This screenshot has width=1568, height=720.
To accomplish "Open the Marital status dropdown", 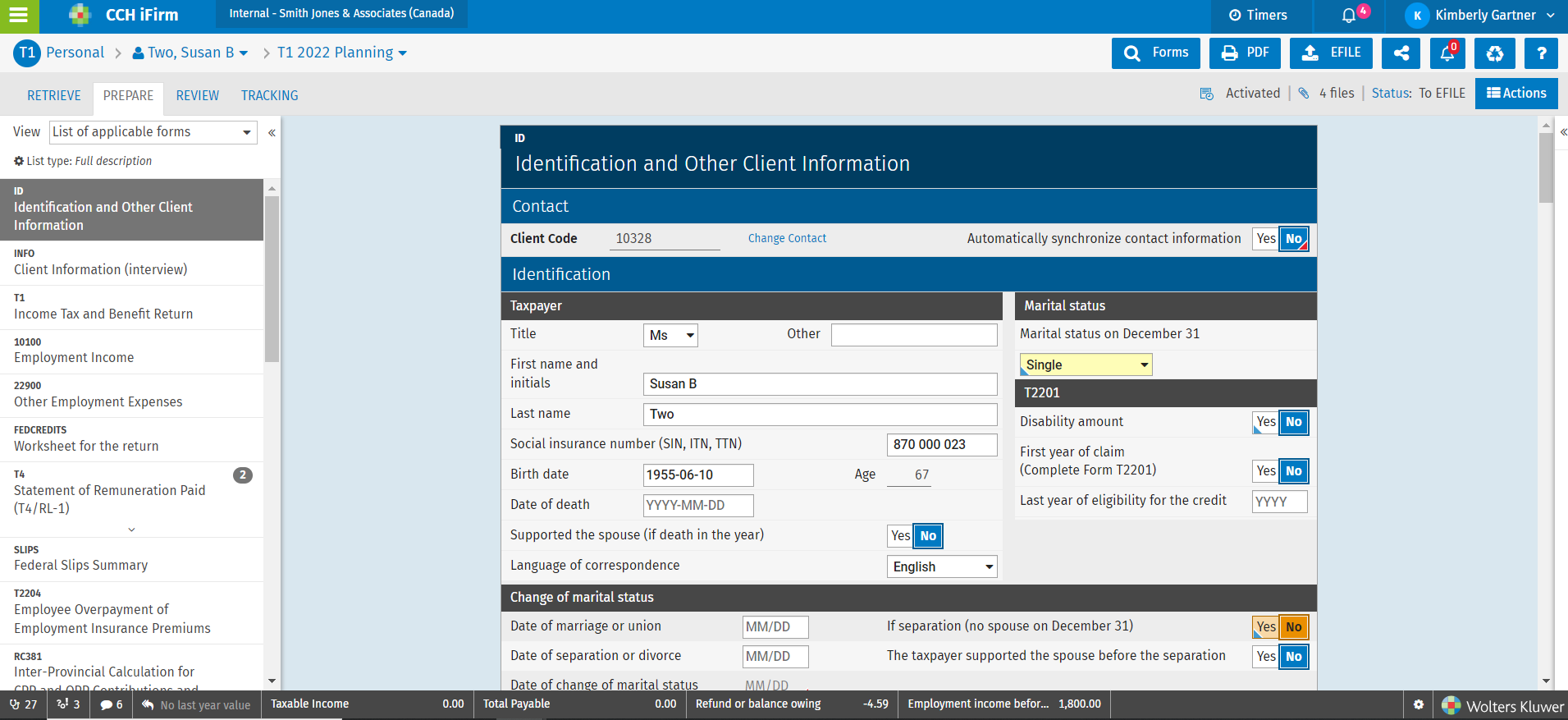I will click(x=1085, y=365).
